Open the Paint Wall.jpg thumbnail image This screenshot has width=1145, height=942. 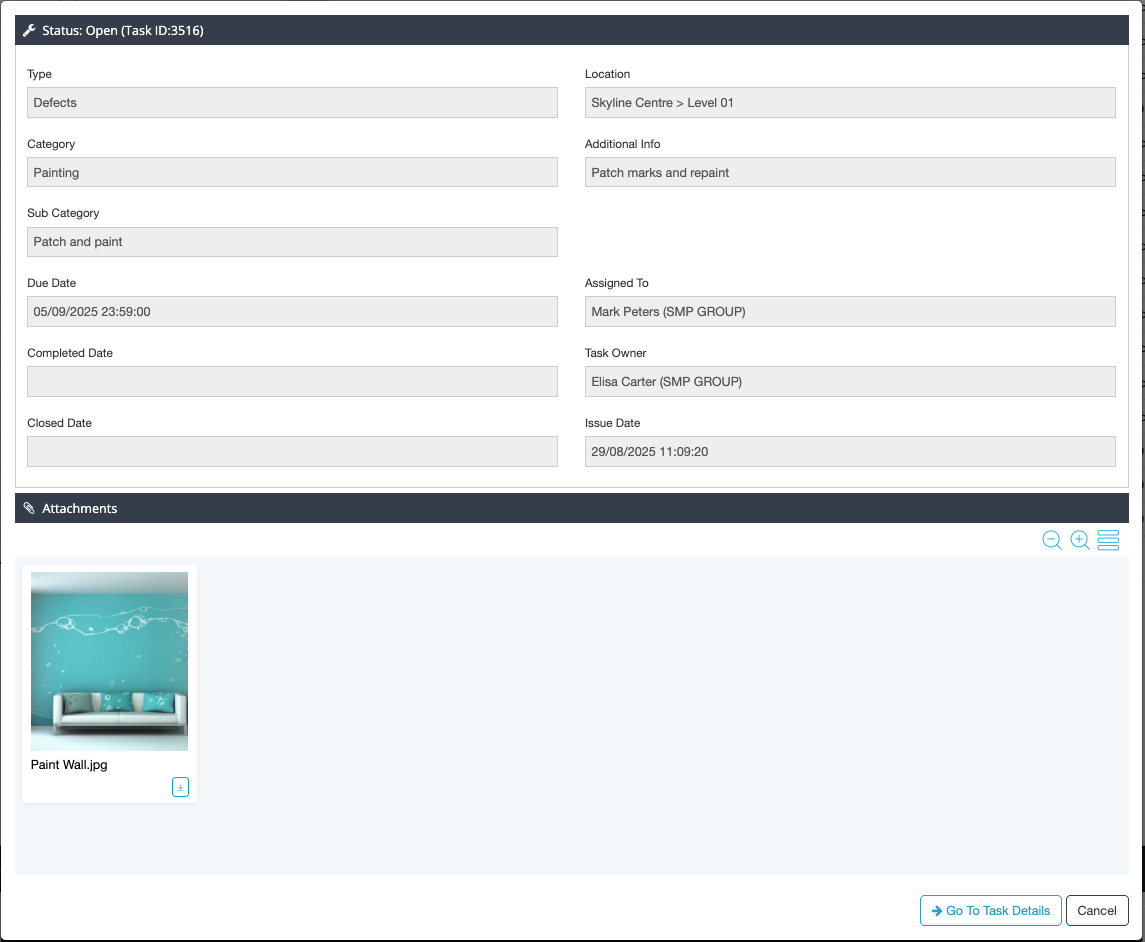click(x=109, y=661)
